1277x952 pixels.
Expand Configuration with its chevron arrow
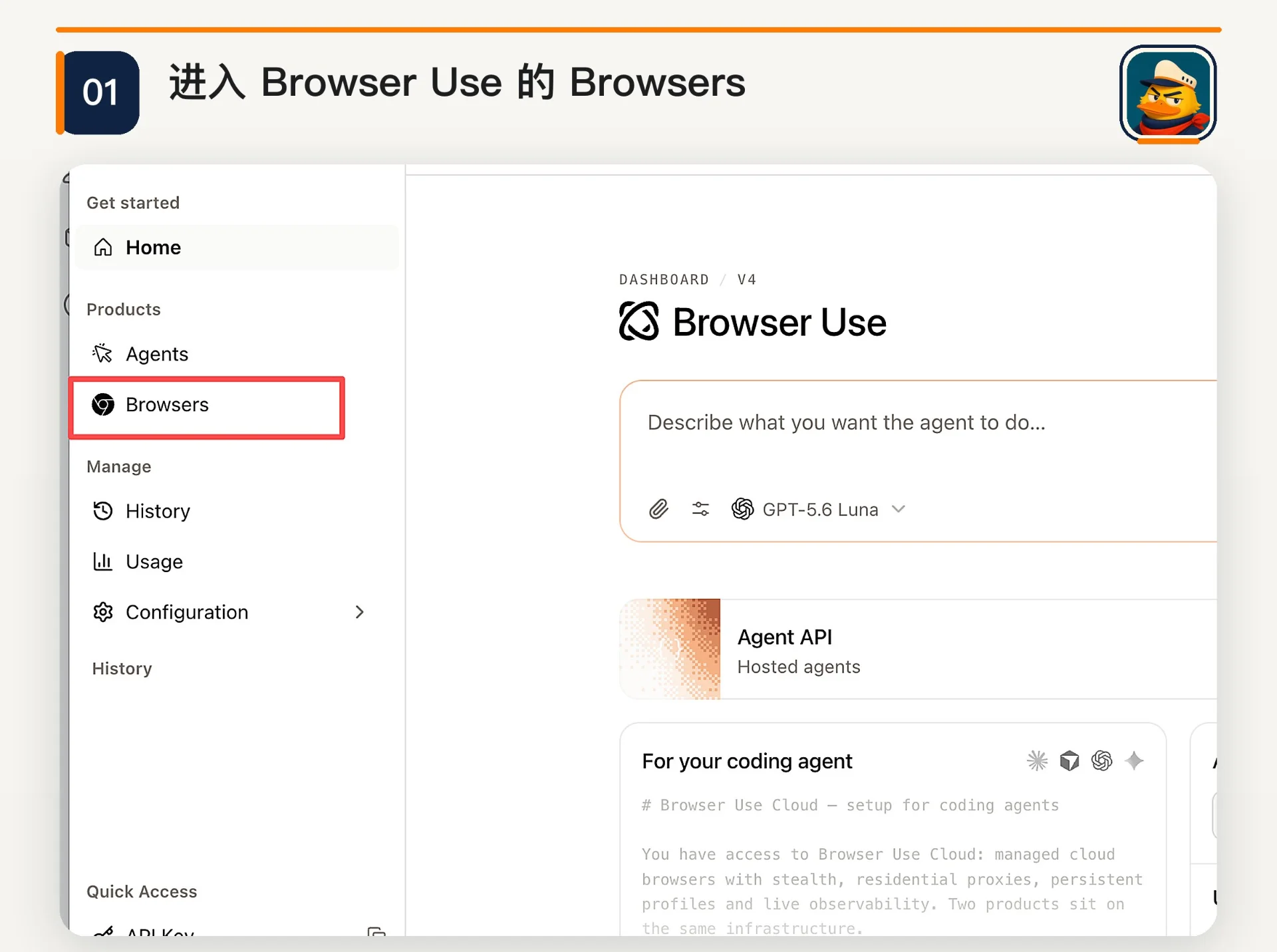pyautogui.click(x=360, y=612)
